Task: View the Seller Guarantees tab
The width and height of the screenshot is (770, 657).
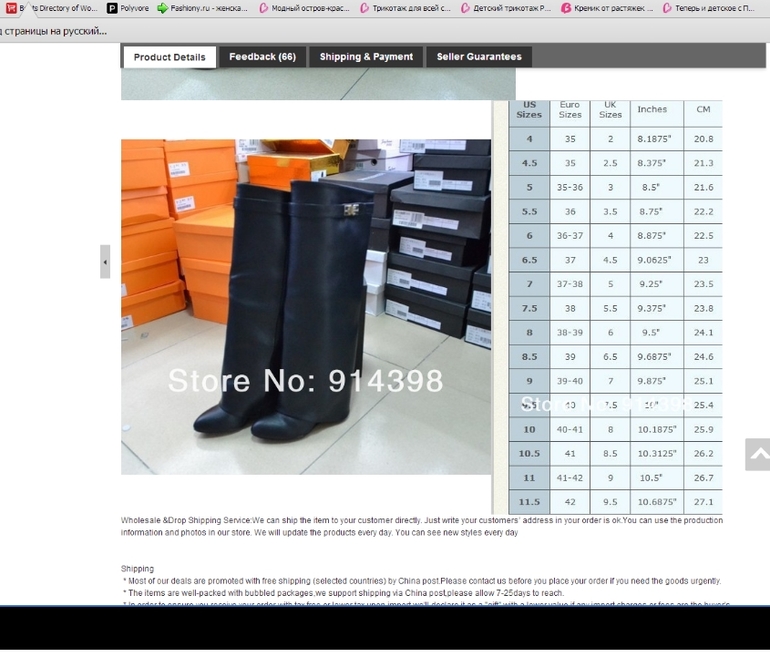Action: [479, 57]
